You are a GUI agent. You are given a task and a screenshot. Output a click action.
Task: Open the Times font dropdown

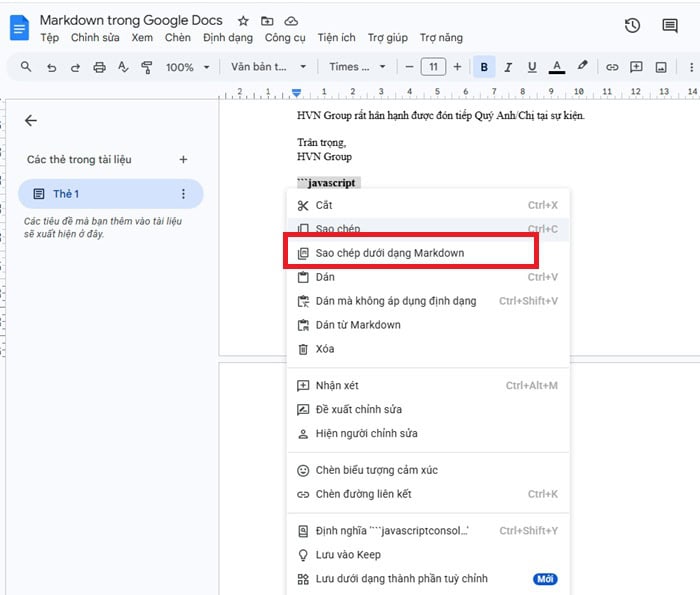357,67
